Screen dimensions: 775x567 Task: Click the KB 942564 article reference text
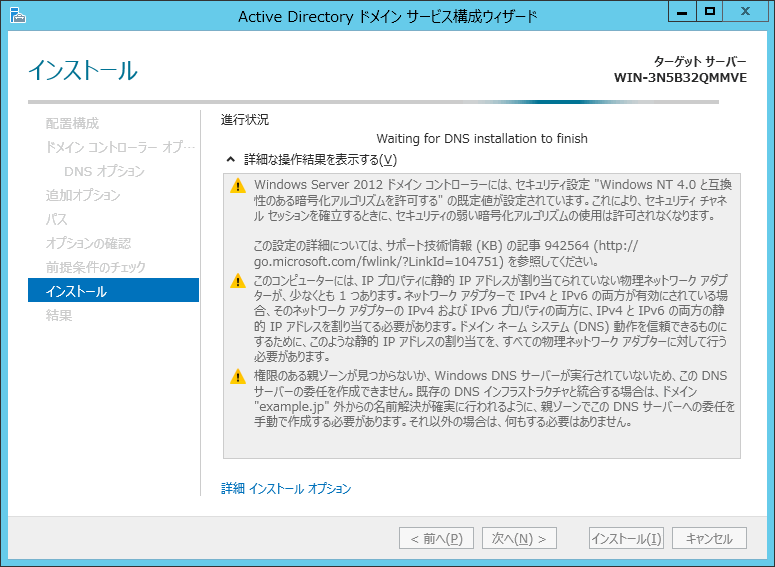[567, 246]
